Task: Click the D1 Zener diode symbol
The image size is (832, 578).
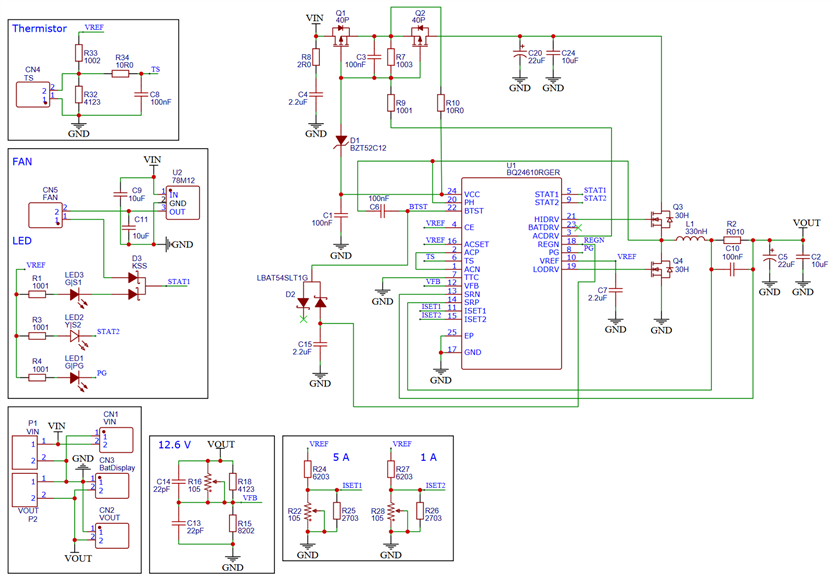Action: (x=341, y=142)
